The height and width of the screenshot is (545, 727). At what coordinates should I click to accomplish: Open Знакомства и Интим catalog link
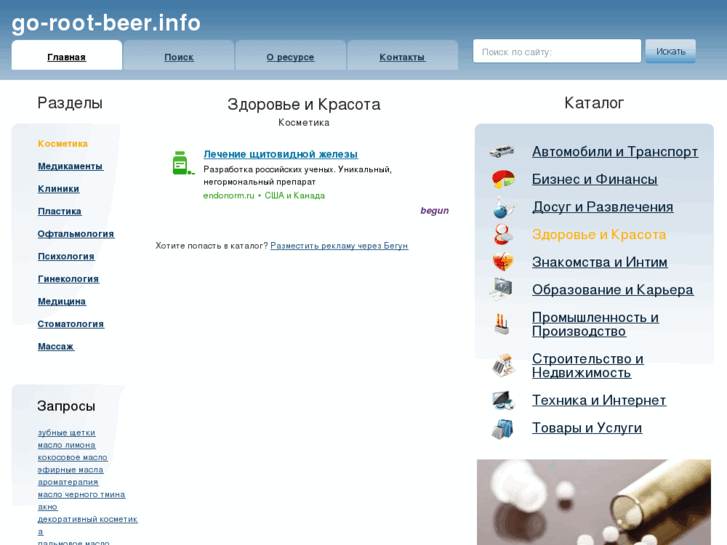click(599, 262)
